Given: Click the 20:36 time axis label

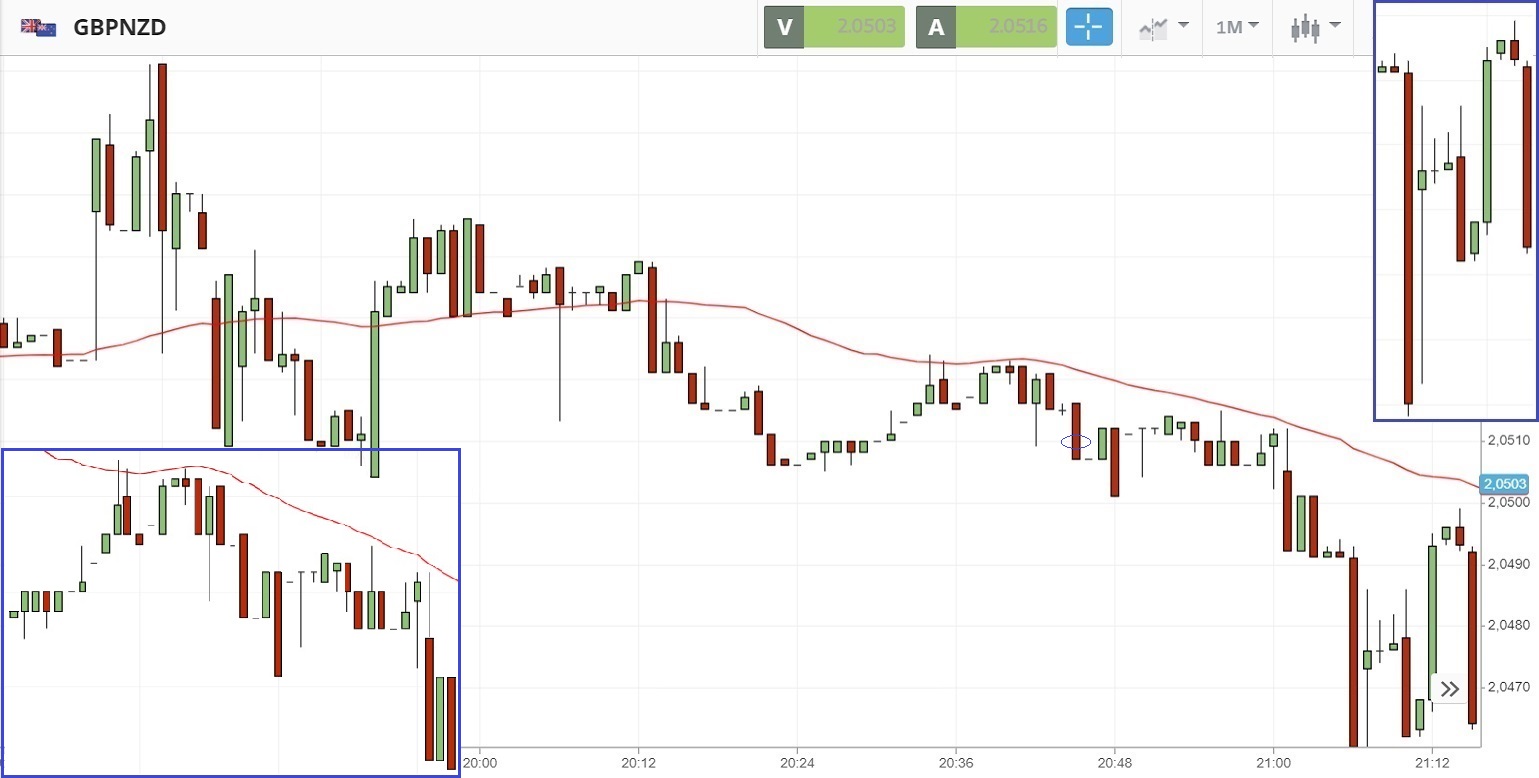Looking at the screenshot, I should 956,763.
